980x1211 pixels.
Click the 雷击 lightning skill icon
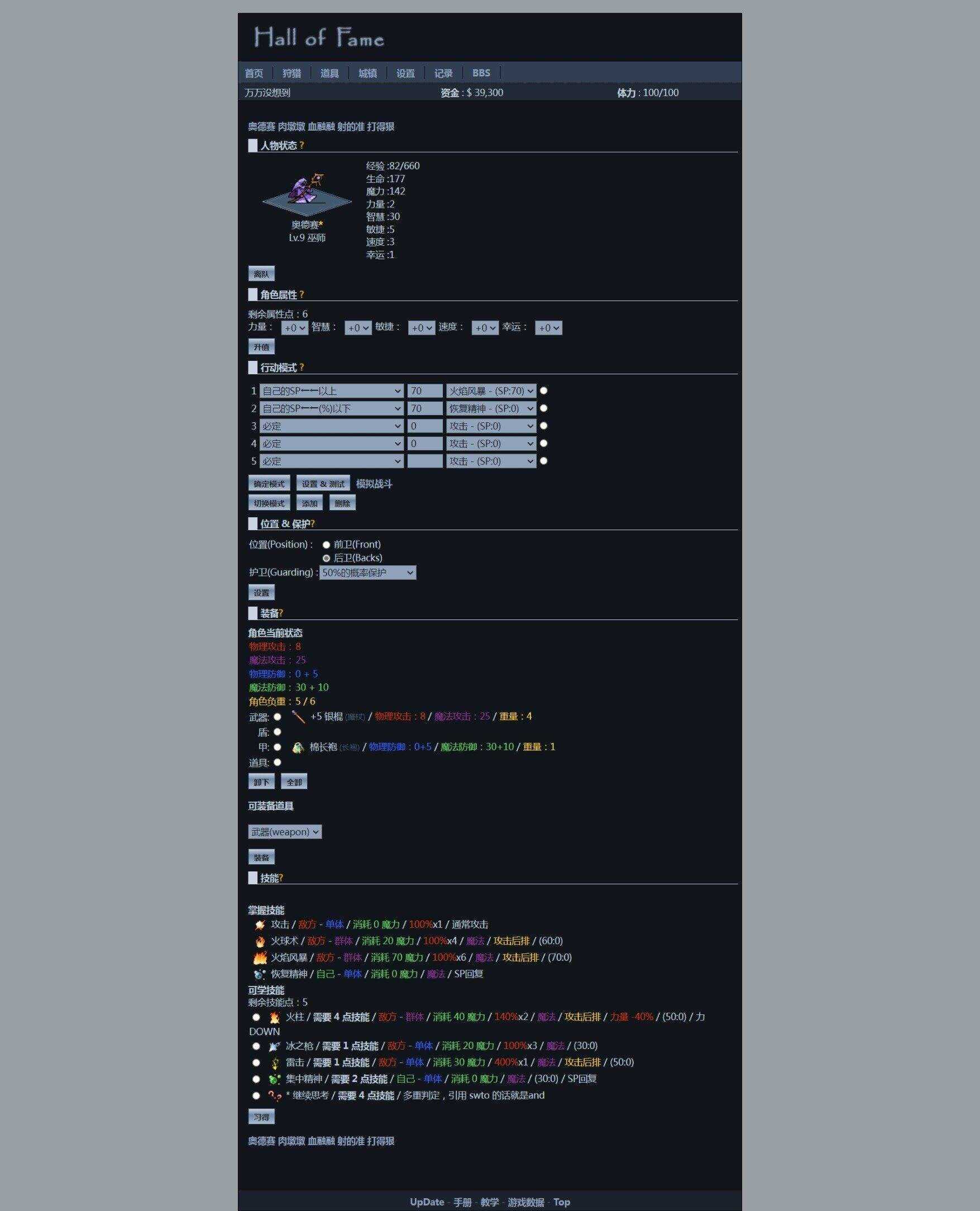point(274,1062)
